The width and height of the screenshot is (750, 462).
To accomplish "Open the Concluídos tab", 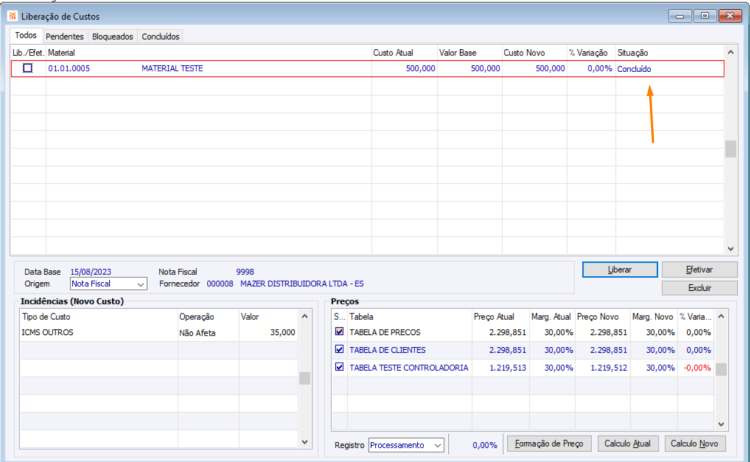I will (160, 36).
